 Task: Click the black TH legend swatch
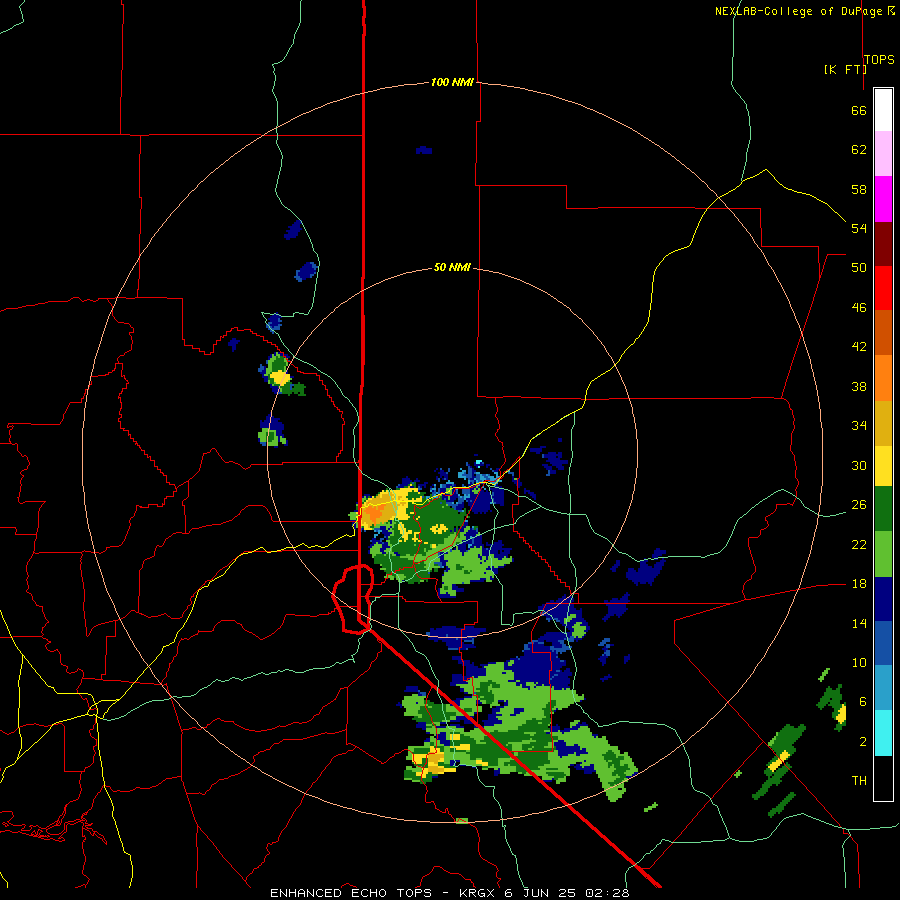[x=883, y=778]
